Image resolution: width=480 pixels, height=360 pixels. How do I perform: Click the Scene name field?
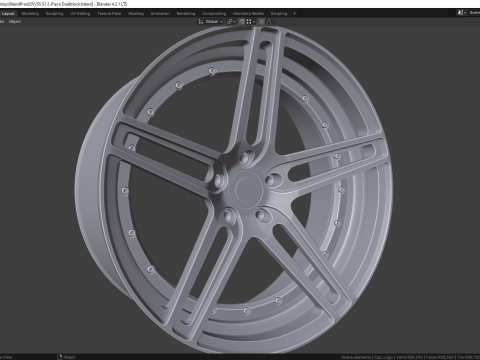(x=474, y=13)
